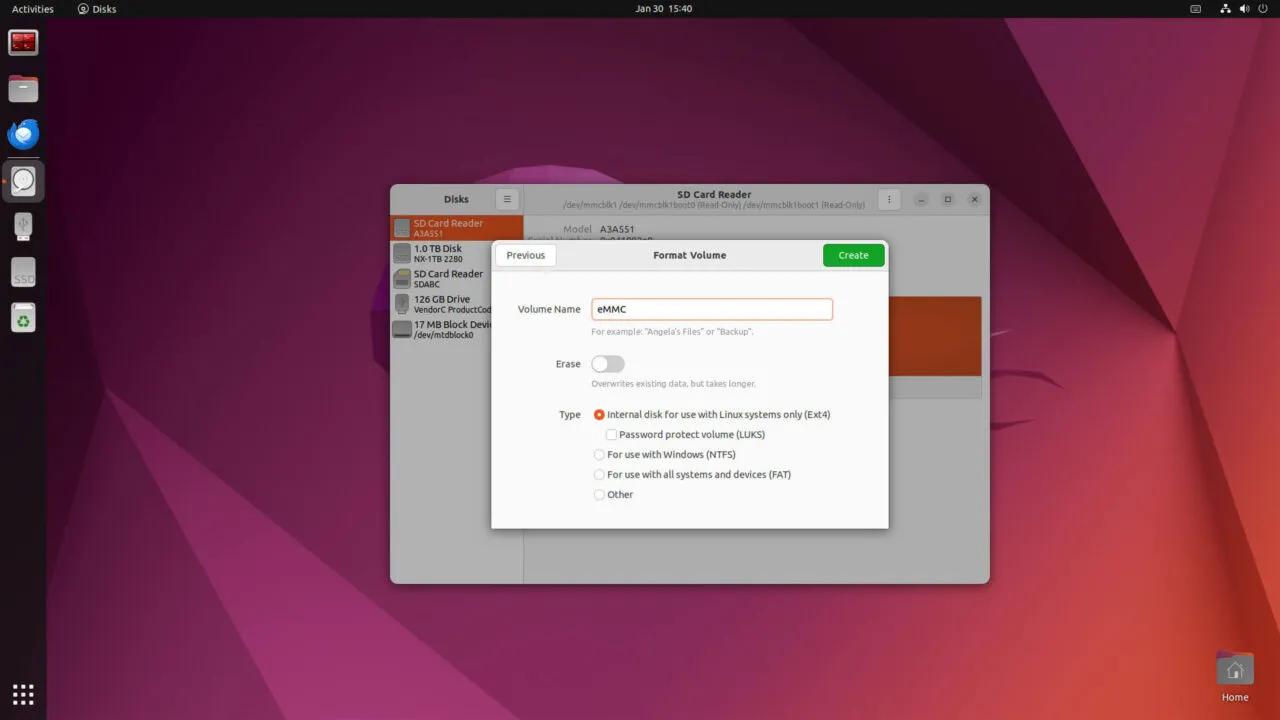1280x720 pixels.
Task: Choose the Other type option
Action: [x=599, y=495]
